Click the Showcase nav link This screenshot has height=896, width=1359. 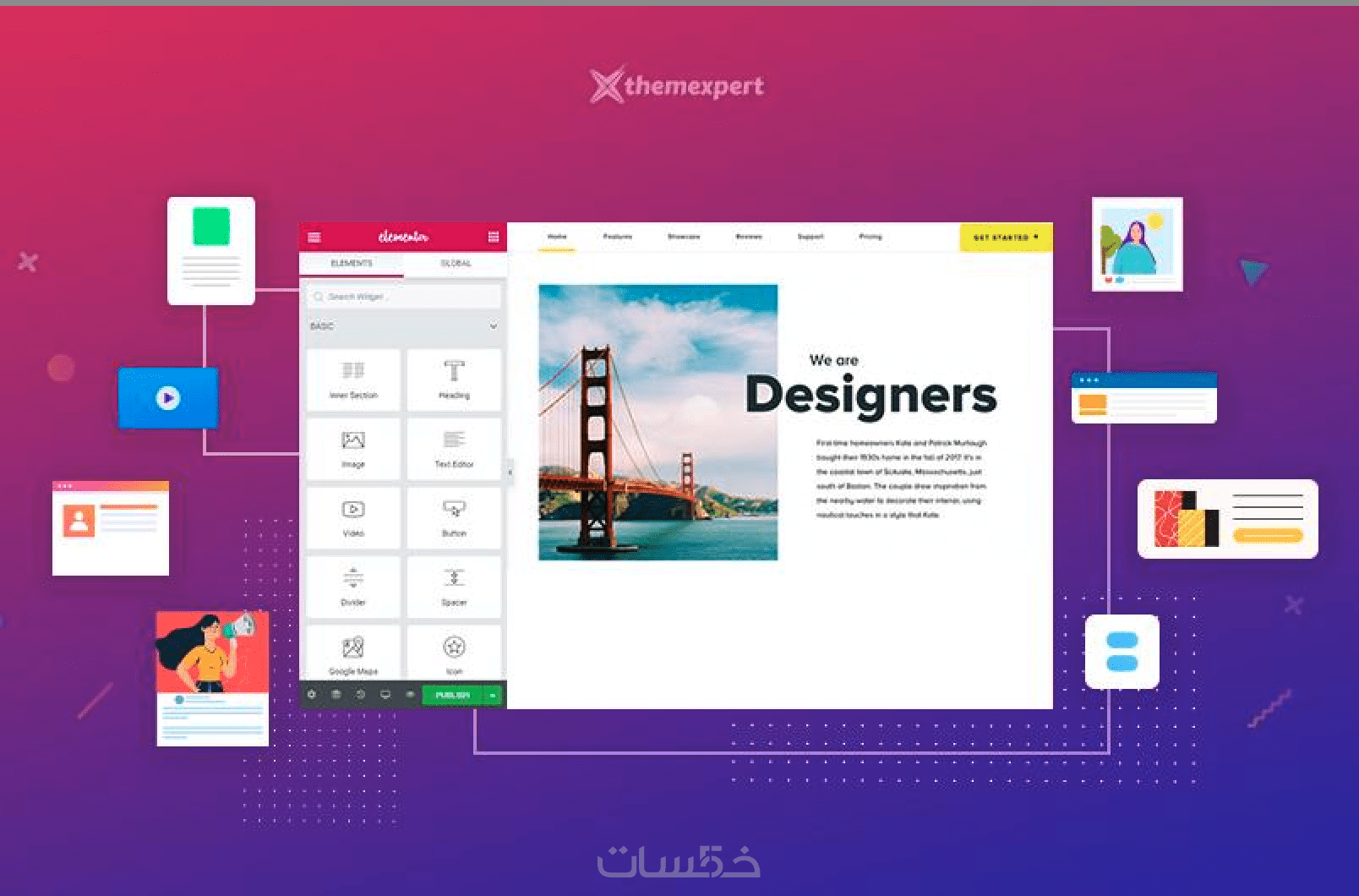click(x=684, y=238)
